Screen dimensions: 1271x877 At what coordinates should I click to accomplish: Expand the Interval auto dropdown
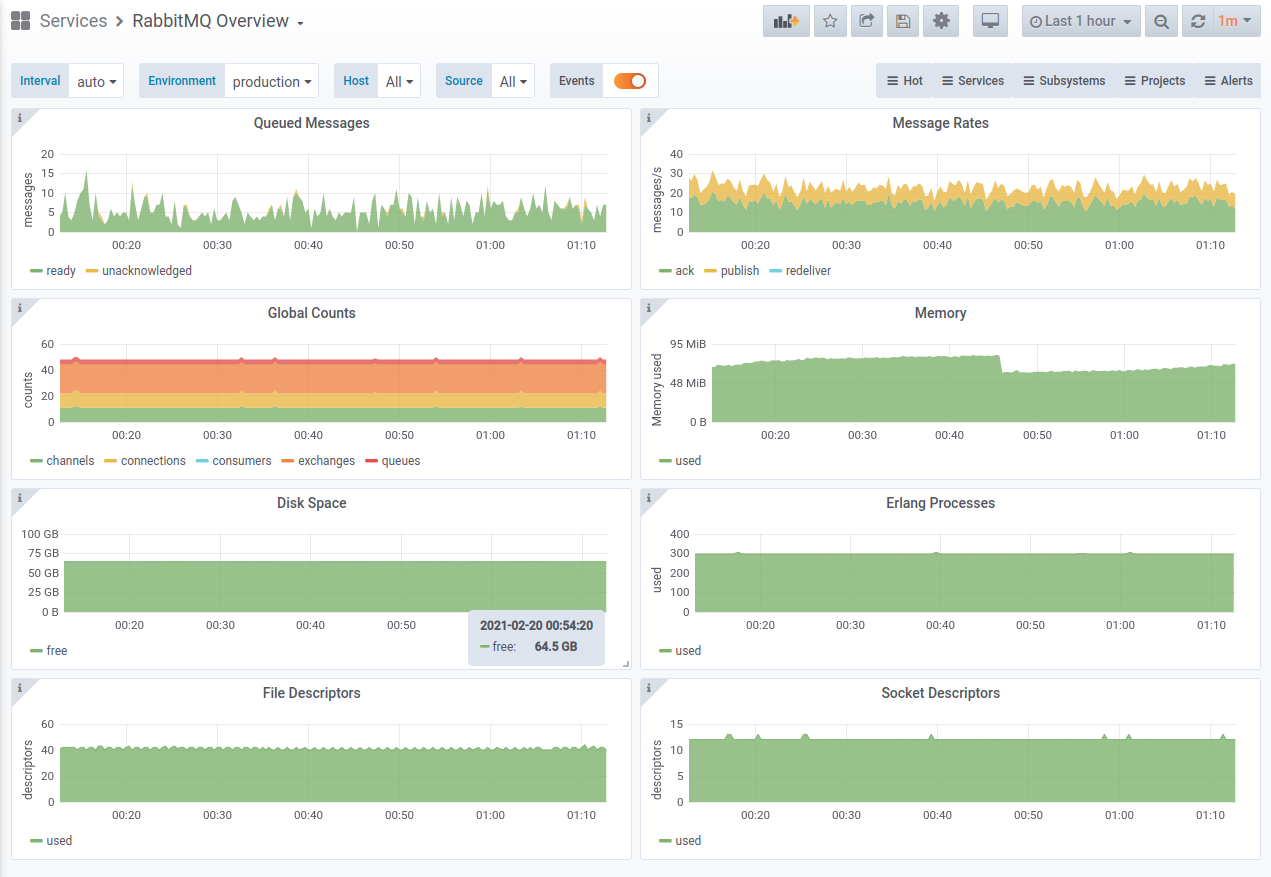click(x=97, y=81)
